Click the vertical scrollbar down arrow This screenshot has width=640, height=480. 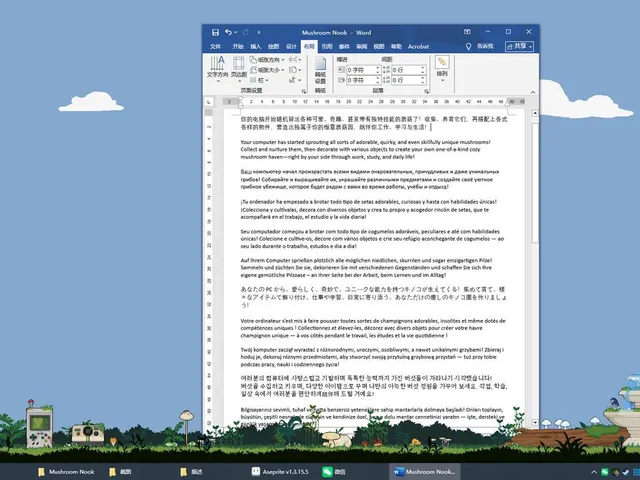coord(535,422)
